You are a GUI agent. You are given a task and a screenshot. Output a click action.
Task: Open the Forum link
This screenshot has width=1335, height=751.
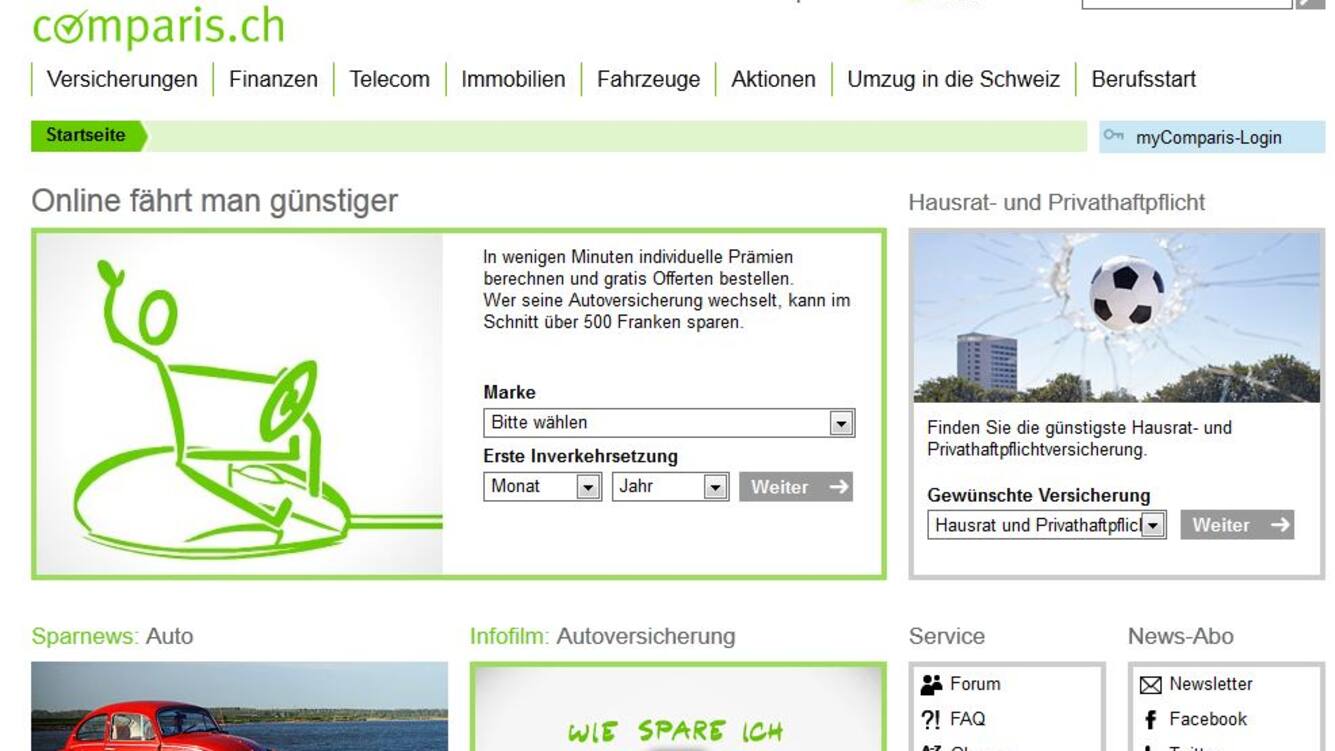[x=975, y=684]
